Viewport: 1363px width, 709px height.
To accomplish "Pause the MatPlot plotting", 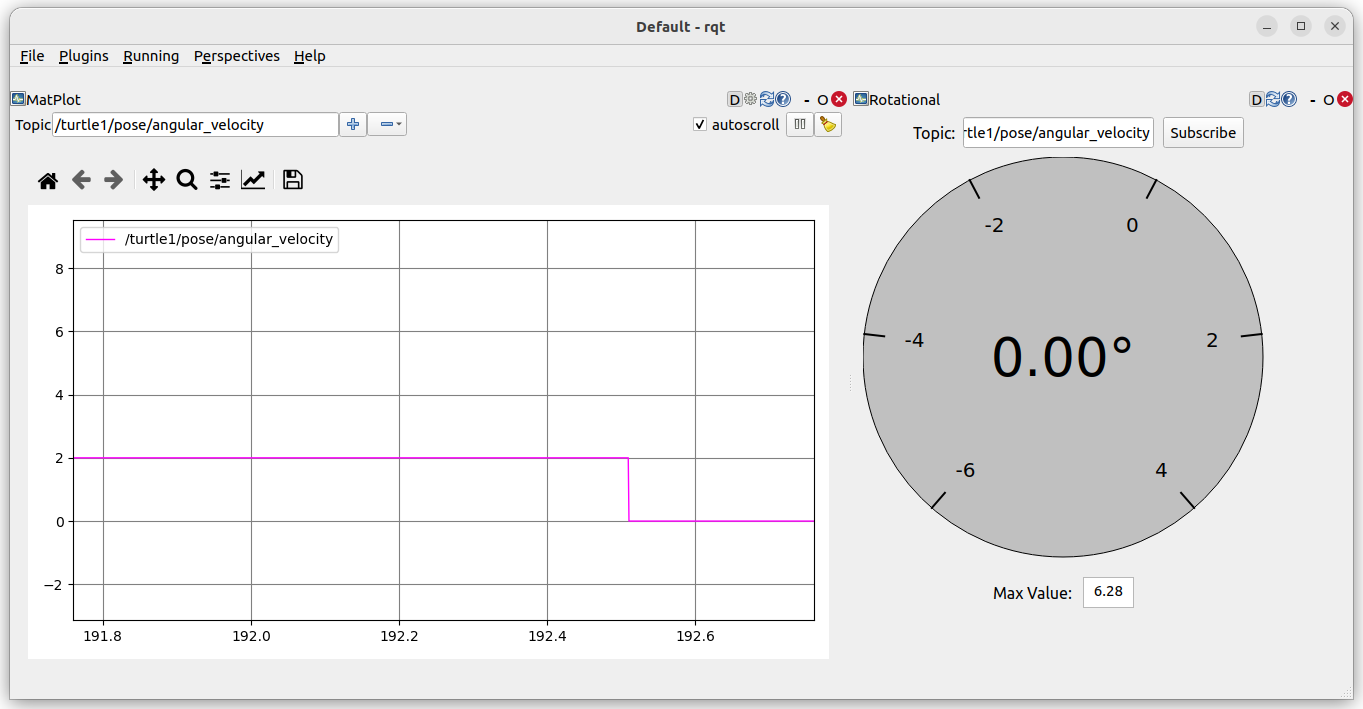I will [799, 124].
